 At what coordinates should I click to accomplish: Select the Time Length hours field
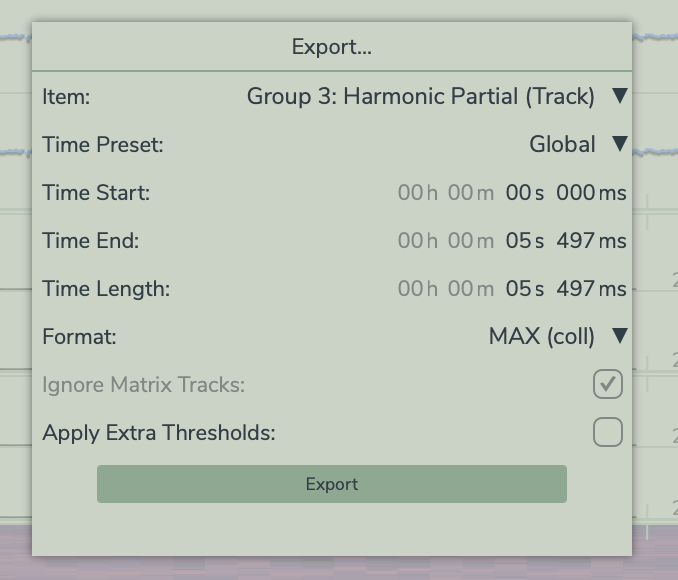click(x=417, y=288)
